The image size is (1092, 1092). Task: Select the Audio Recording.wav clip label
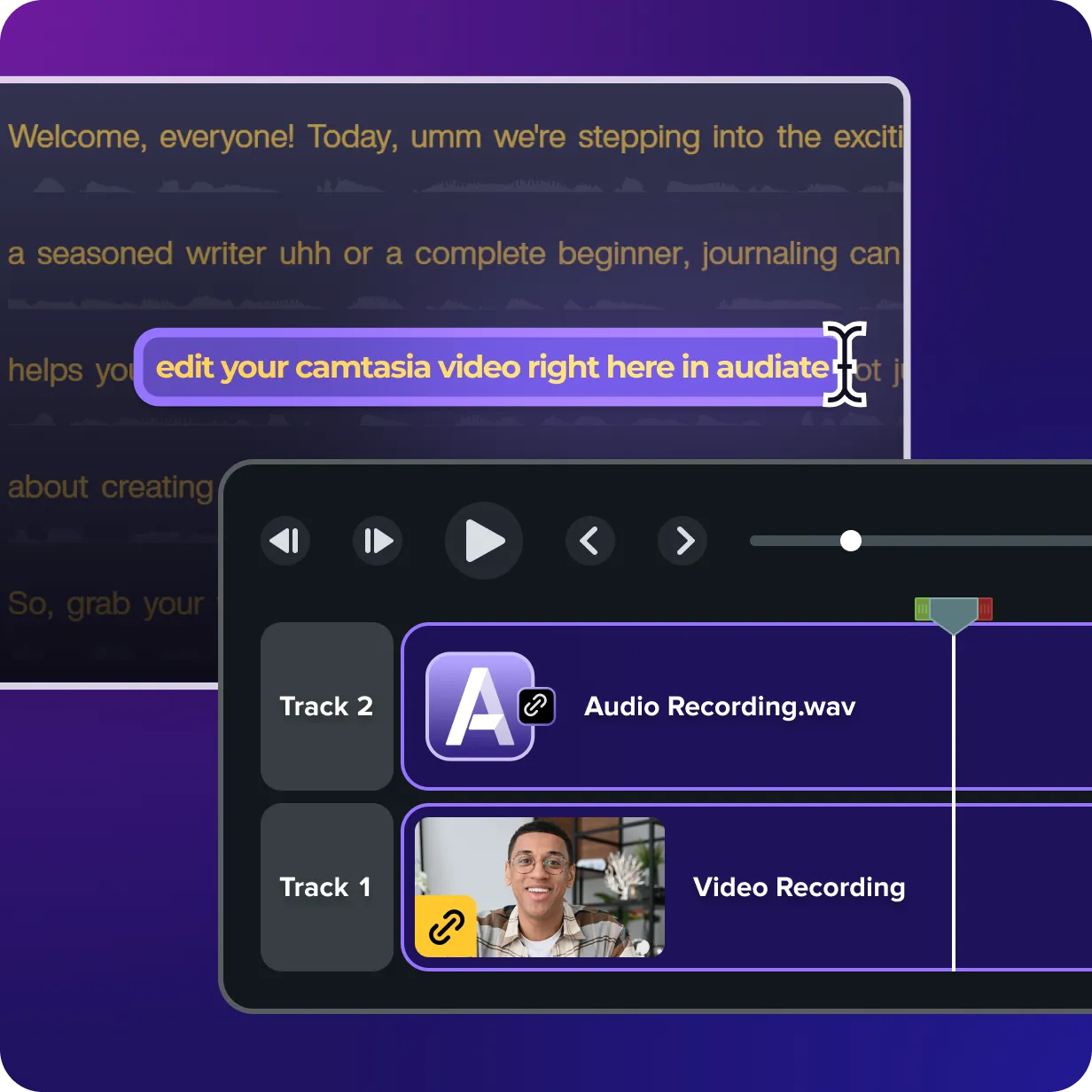coord(720,706)
